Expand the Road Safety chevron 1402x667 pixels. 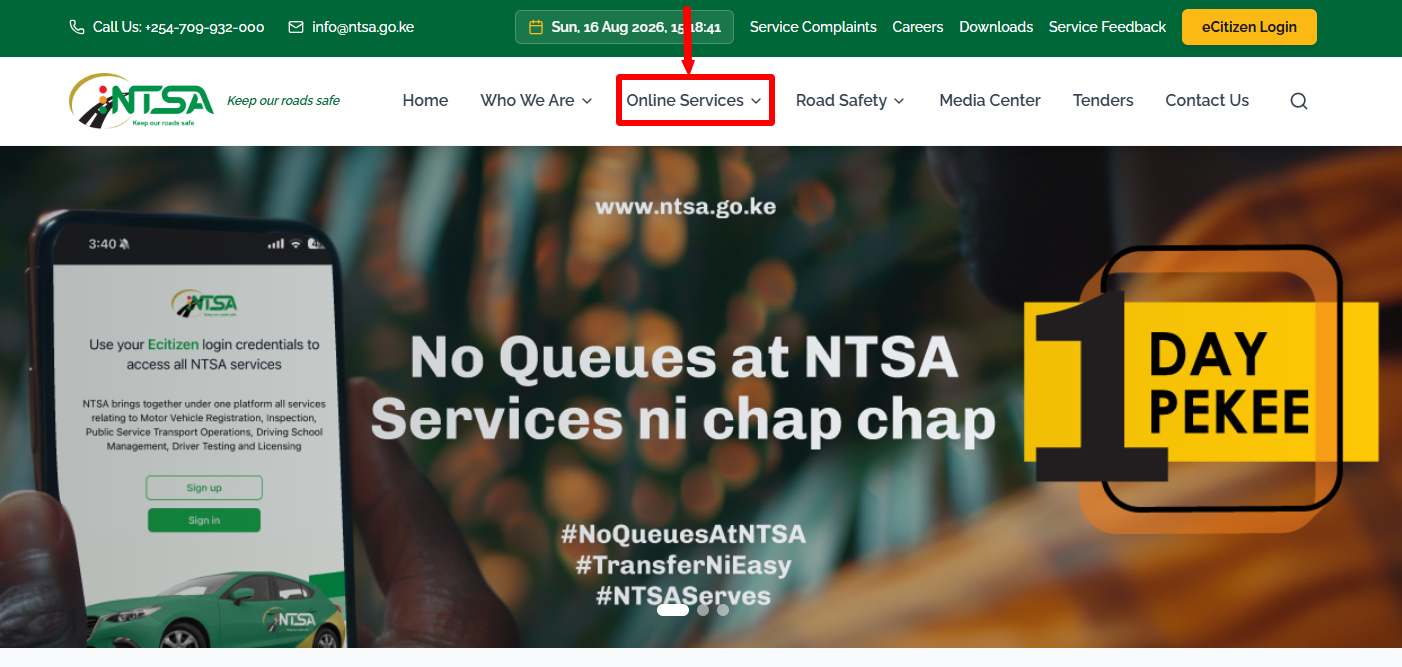pos(899,101)
